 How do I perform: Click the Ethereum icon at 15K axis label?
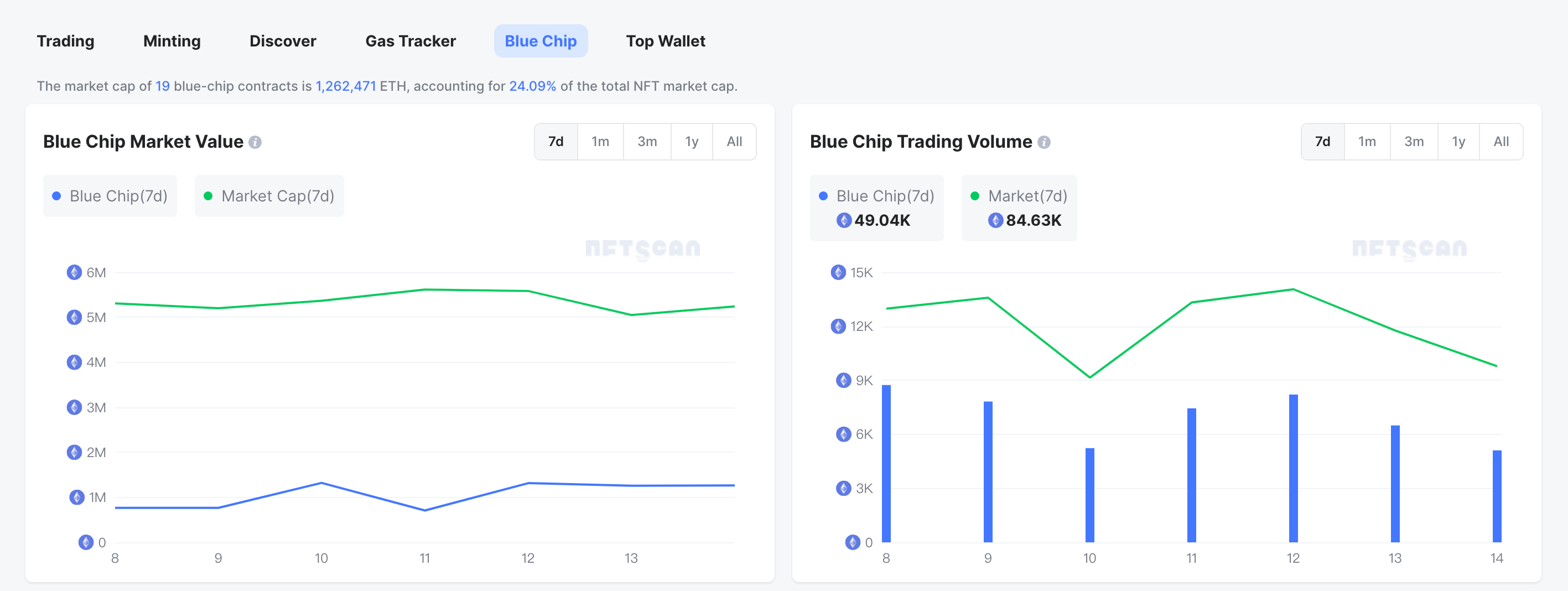point(838,273)
